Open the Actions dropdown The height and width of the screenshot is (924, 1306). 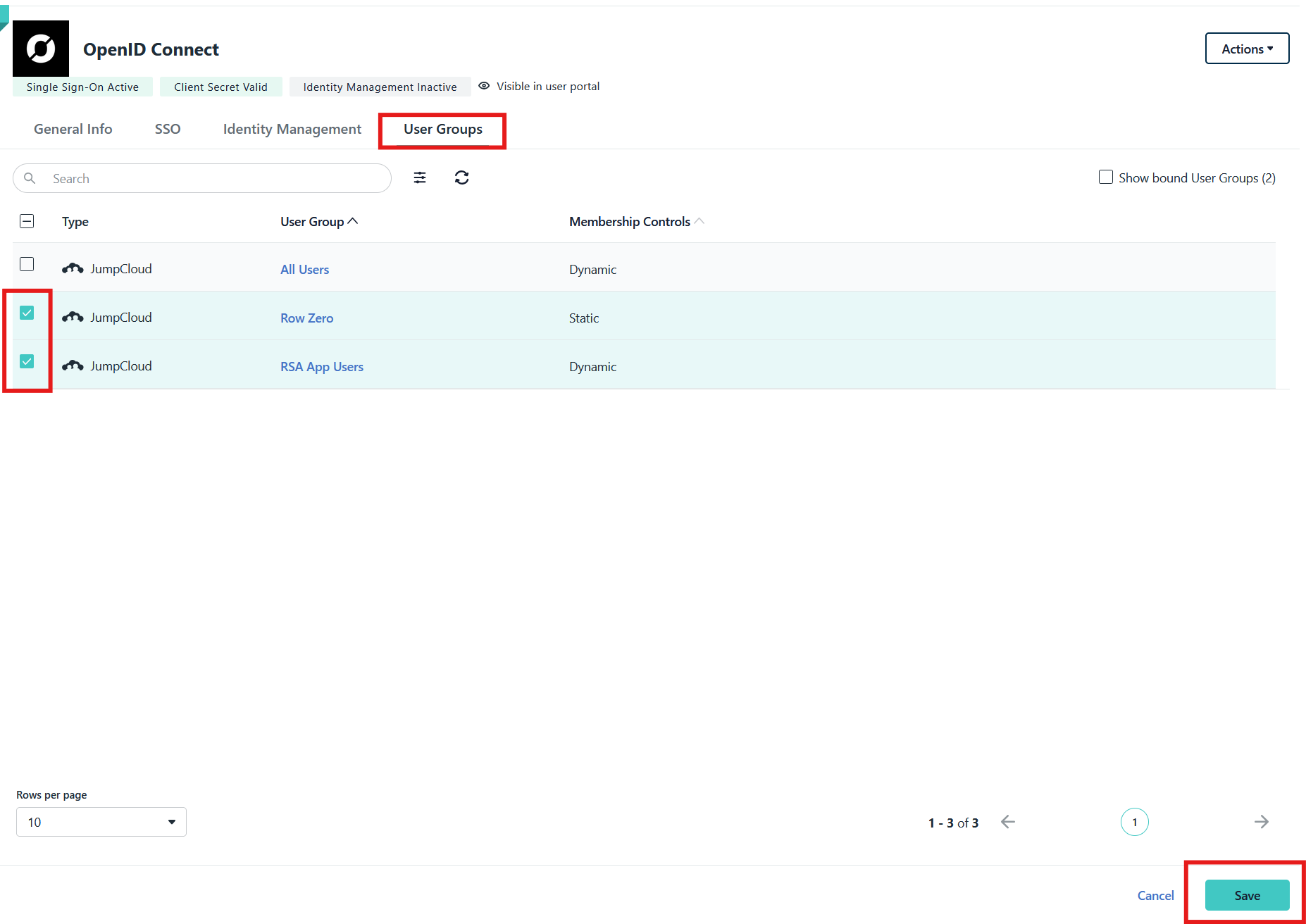(x=1246, y=48)
